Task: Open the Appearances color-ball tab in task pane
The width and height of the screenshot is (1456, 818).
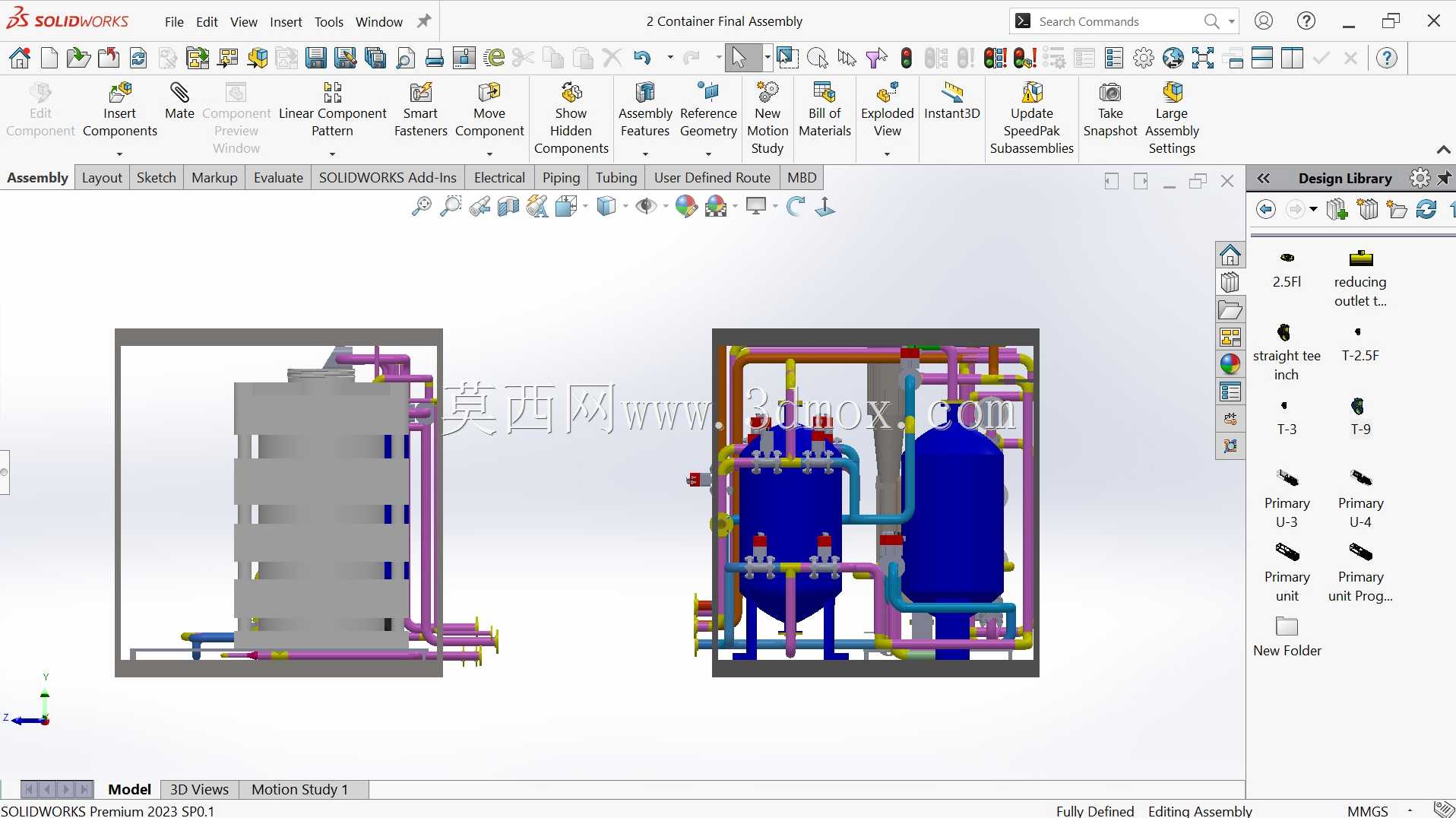Action: coord(1230,364)
